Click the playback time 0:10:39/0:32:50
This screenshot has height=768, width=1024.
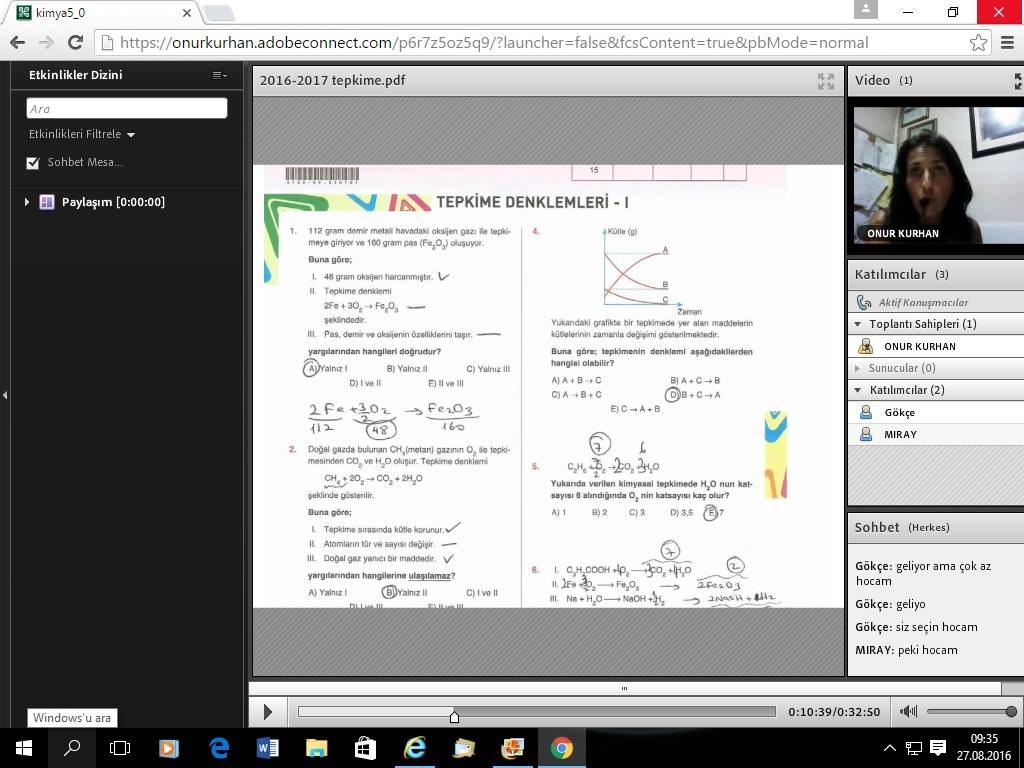click(x=834, y=712)
